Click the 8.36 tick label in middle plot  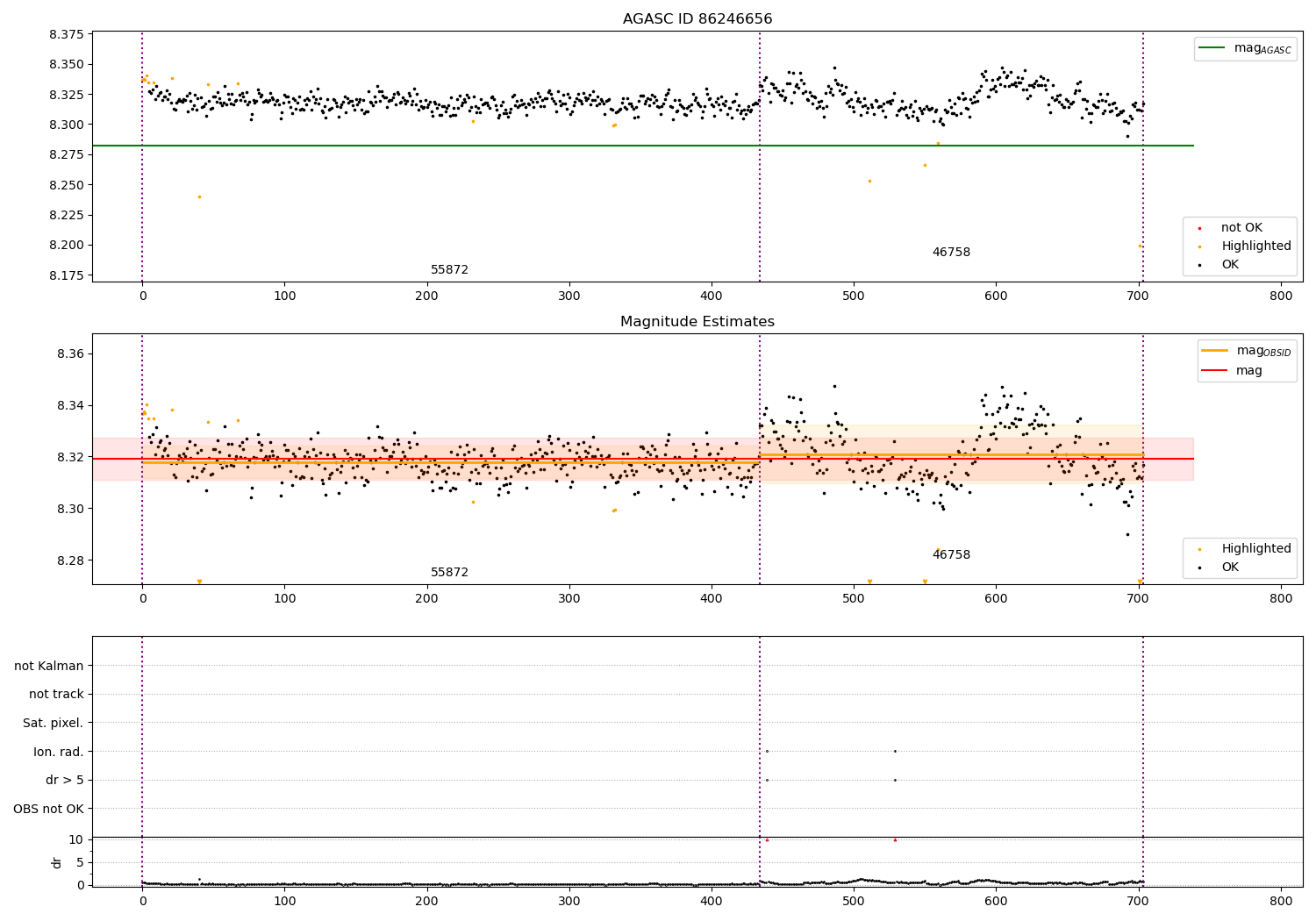coord(70,353)
